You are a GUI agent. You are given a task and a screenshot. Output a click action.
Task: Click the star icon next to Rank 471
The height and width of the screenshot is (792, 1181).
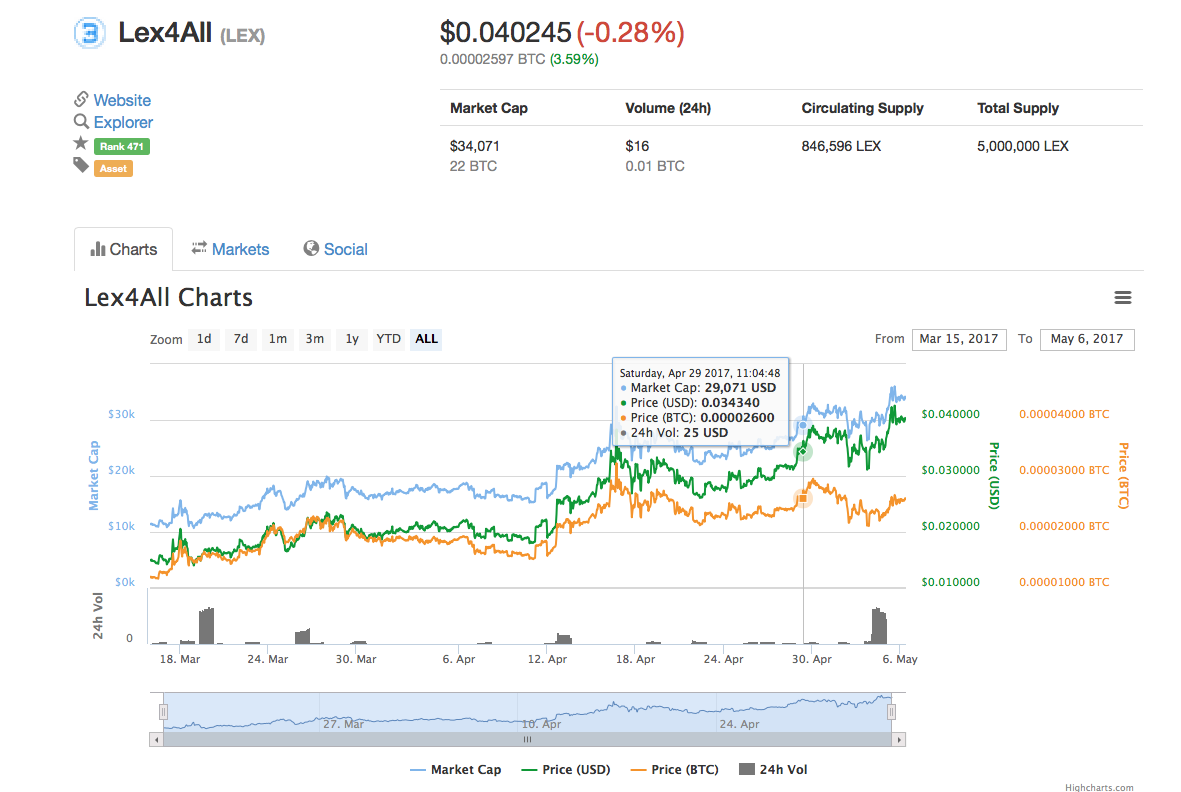(x=81, y=143)
